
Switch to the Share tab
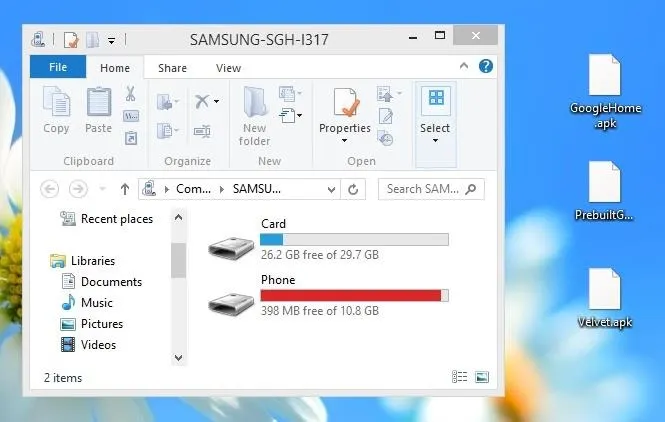click(x=172, y=68)
